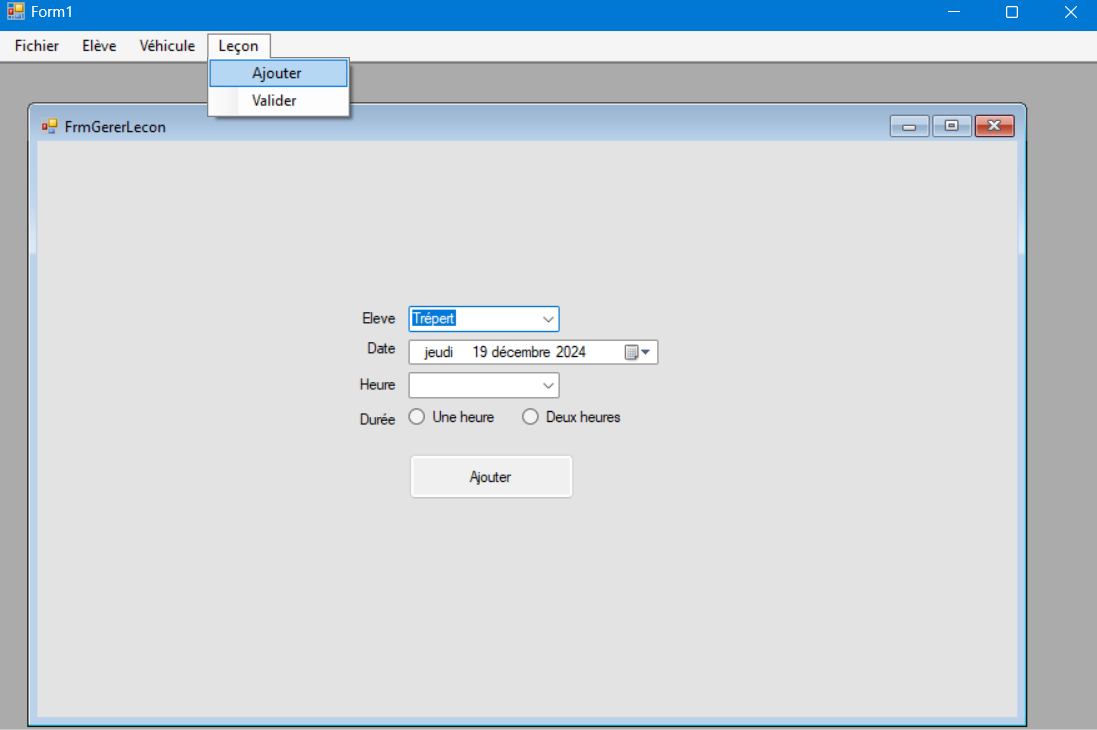Select the Une heure radio button
The width and height of the screenshot is (1097, 730).
(417, 417)
